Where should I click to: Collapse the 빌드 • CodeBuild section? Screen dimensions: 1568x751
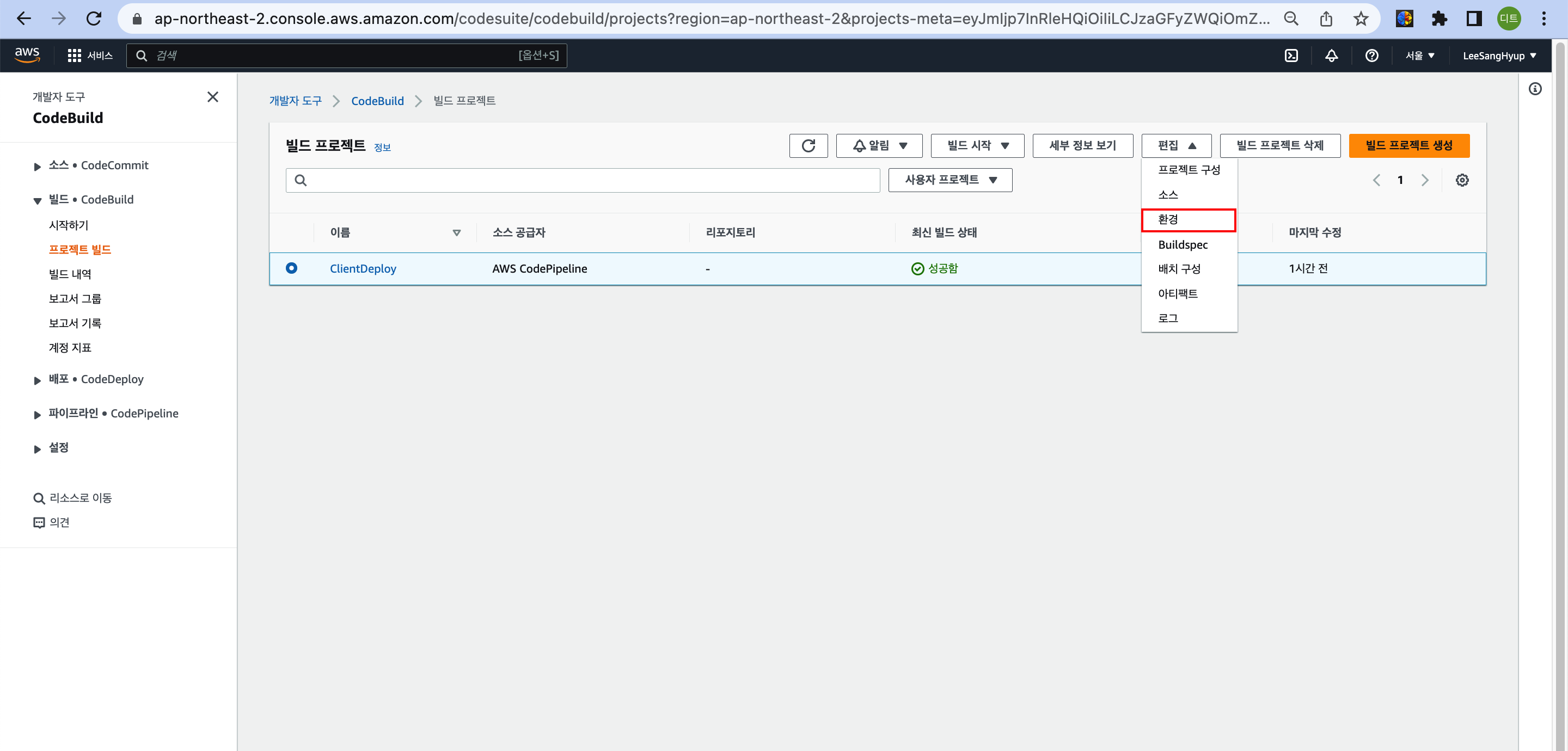38,200
